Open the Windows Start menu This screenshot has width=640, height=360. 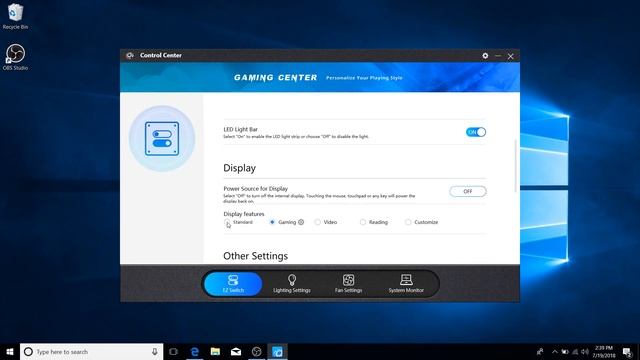coord(10,351)
